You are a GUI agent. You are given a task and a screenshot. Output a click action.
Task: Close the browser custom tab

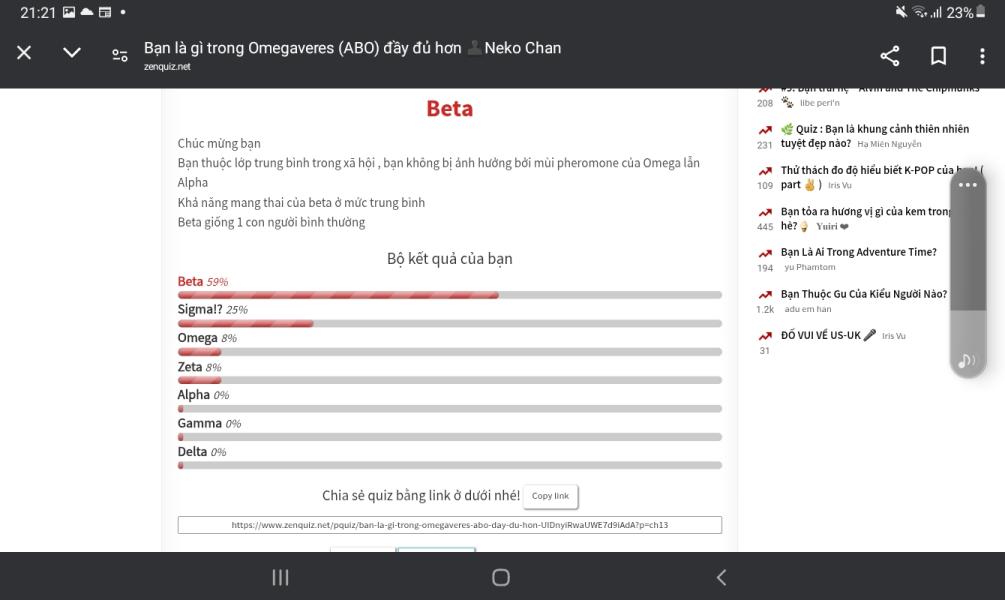tap(24, 53)
